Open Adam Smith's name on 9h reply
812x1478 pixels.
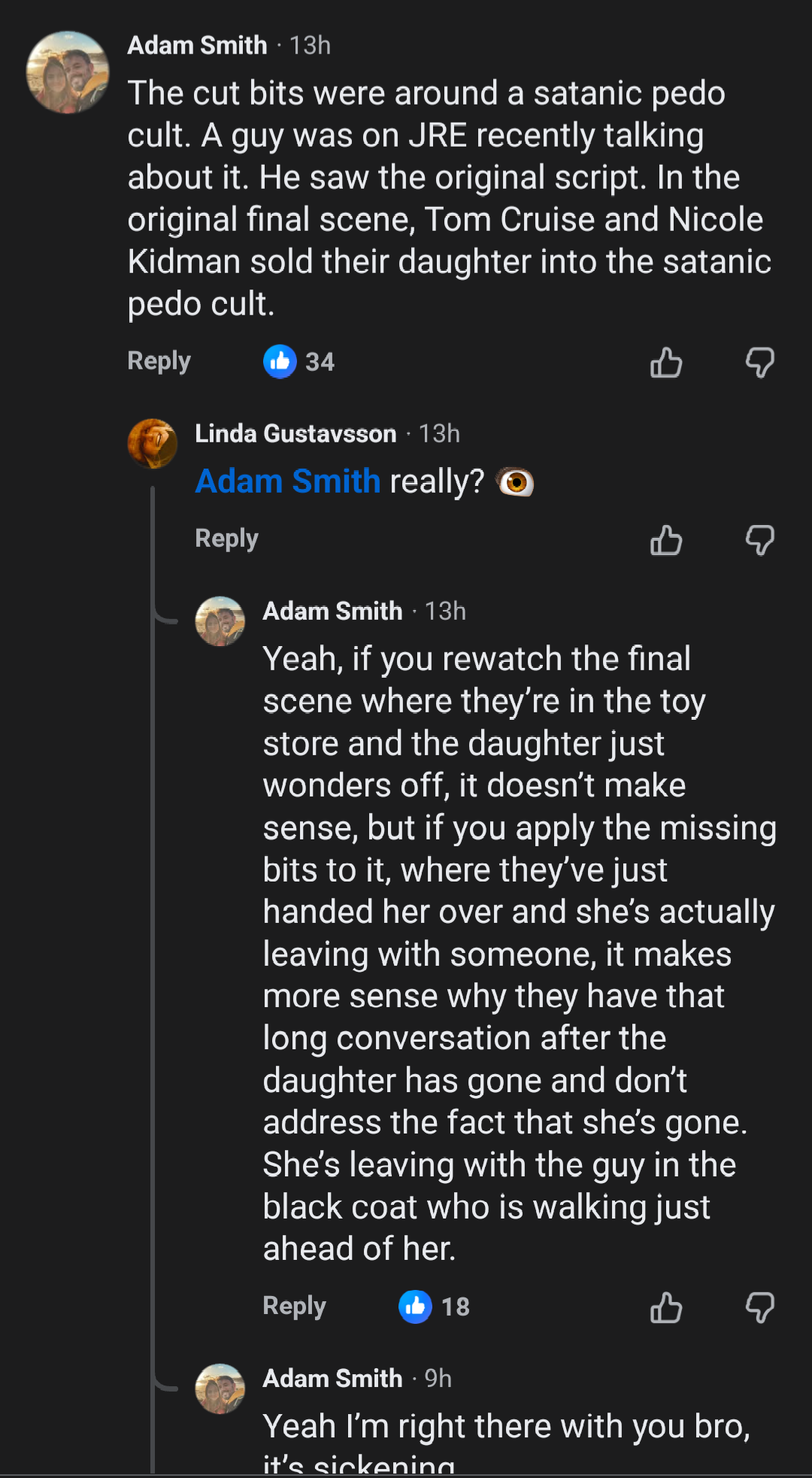pos(333,1378)
